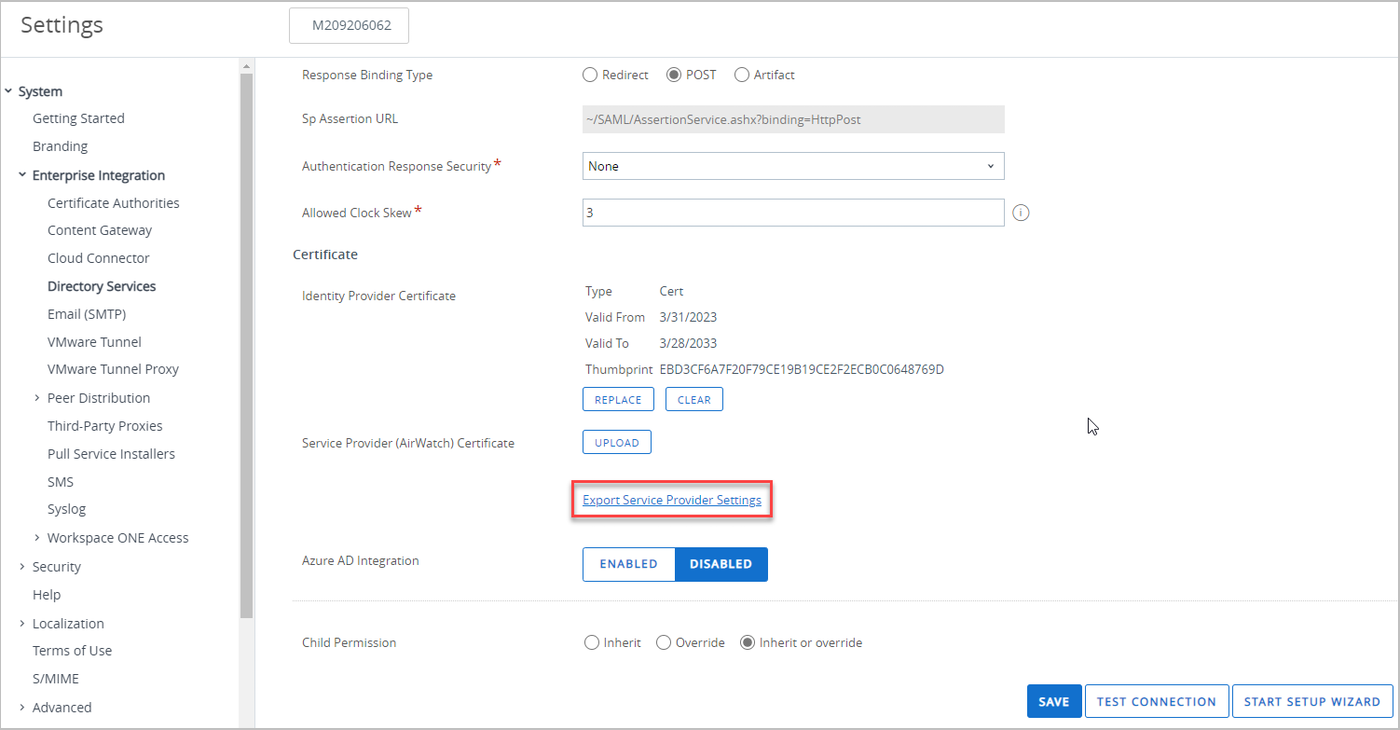Choose Override child permission
The height and width of the screenshot is (730, 1400).
(663, 643)
